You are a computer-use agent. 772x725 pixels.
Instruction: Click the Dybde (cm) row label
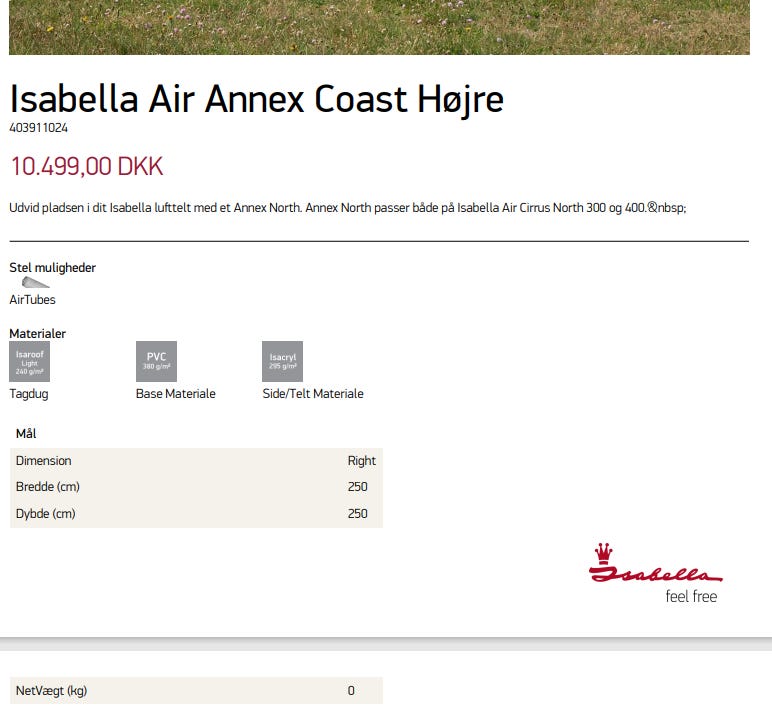pyautogui.click(x=46, y=514)
